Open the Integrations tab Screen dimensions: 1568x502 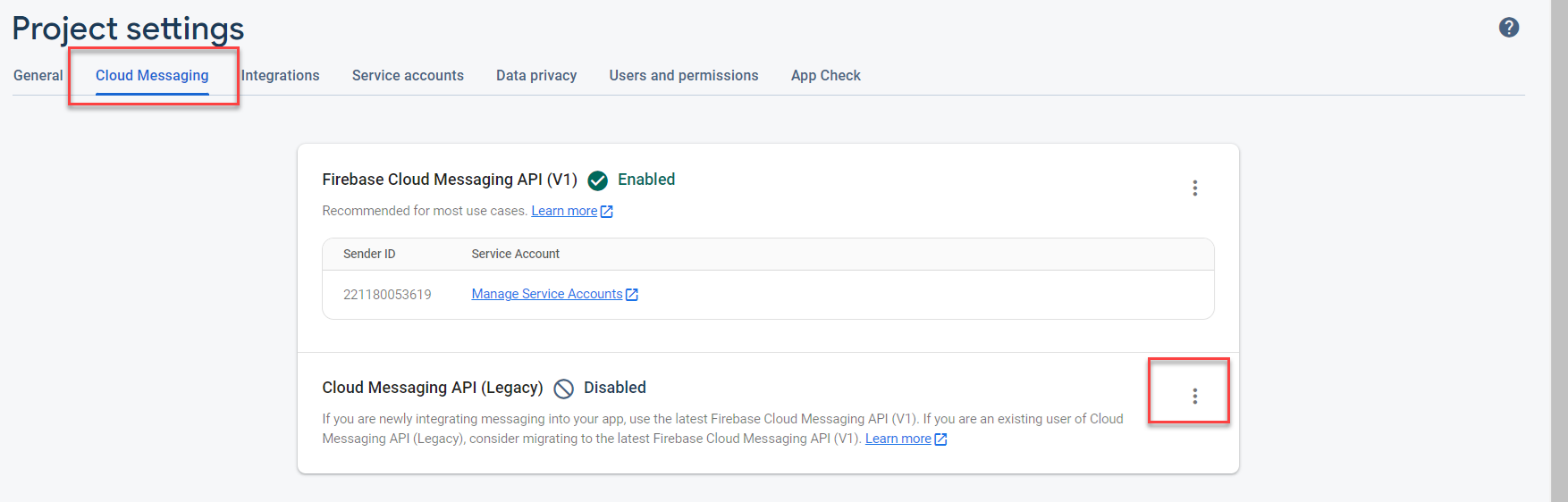coord(280,76)
